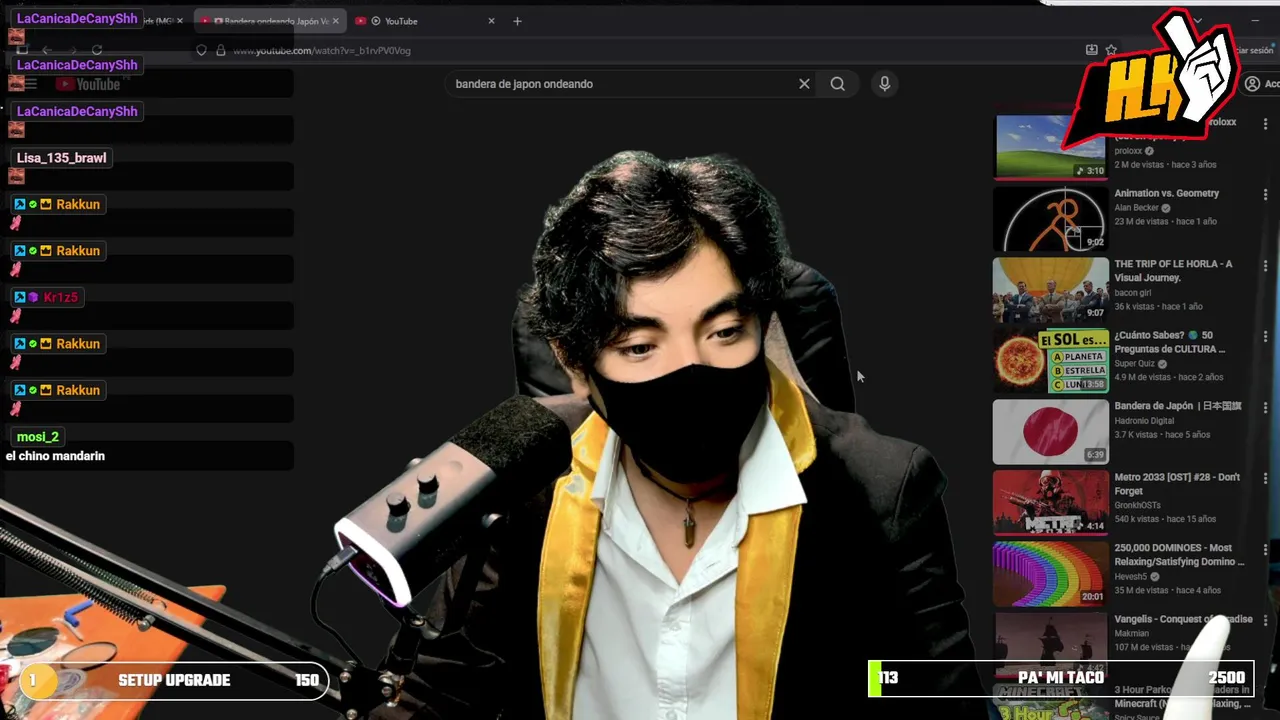
Task: Bookmark page with the star icon
Action: coord(1111,50)
